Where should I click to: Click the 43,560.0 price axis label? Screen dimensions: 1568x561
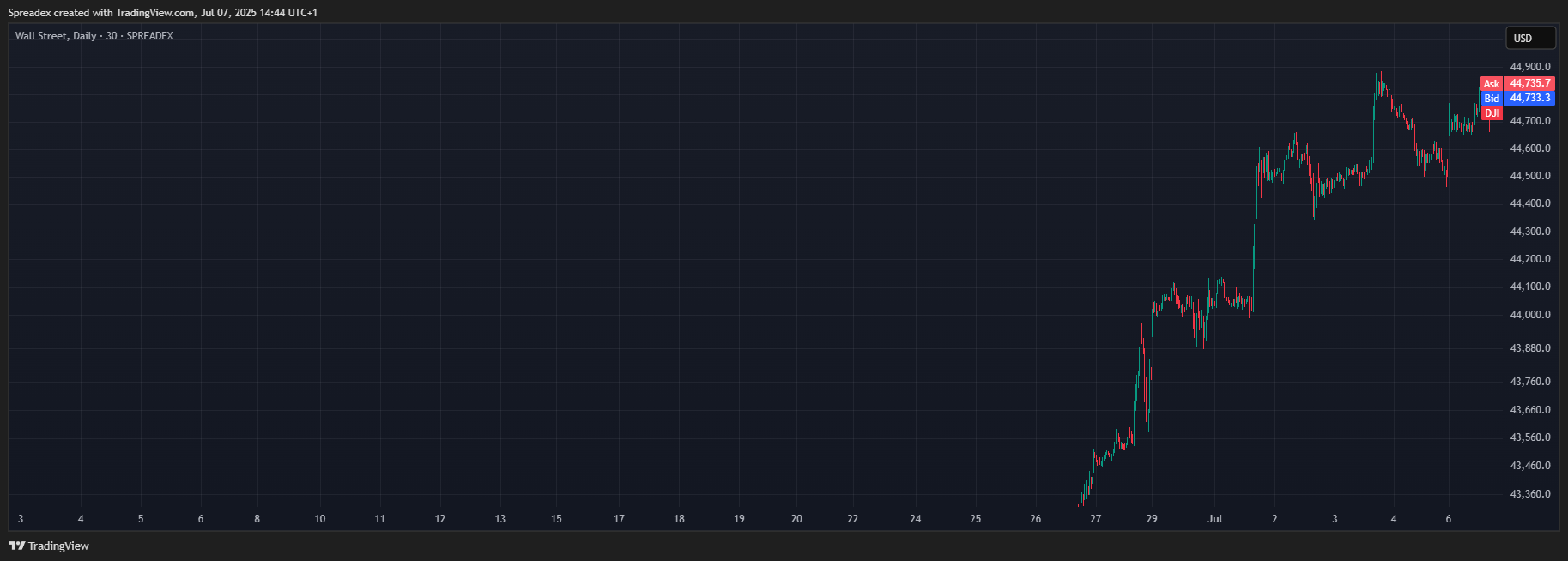coord(1530,437)
